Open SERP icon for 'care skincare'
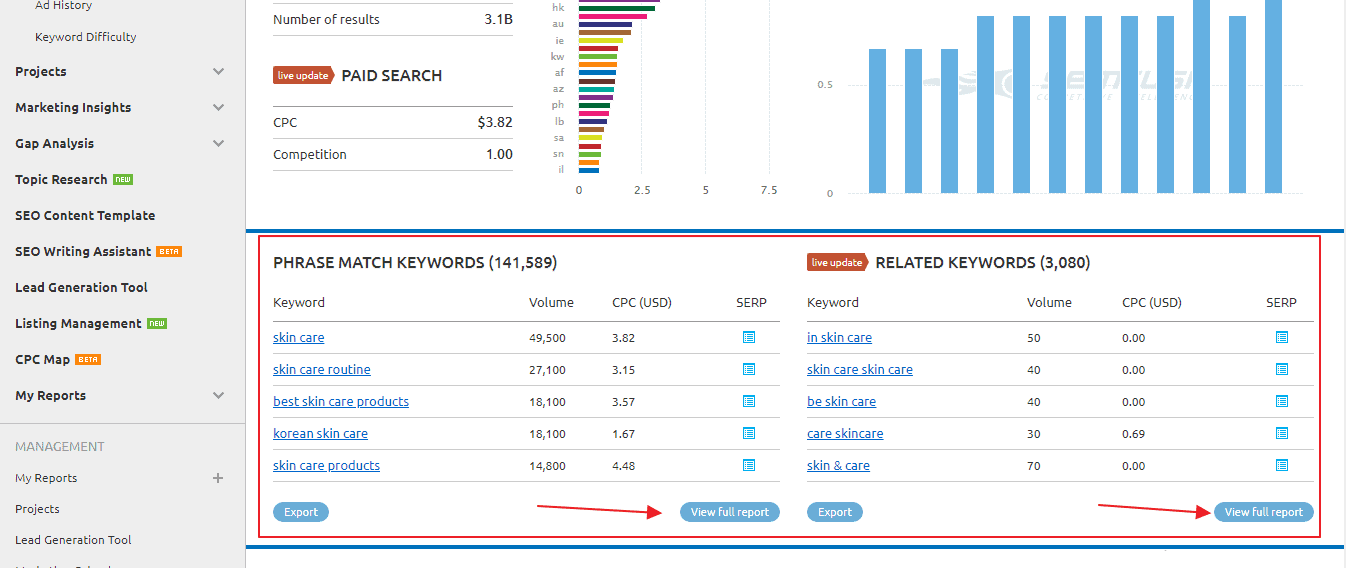This screenshot has width=1346, height=568. (x=1282, y=434)
